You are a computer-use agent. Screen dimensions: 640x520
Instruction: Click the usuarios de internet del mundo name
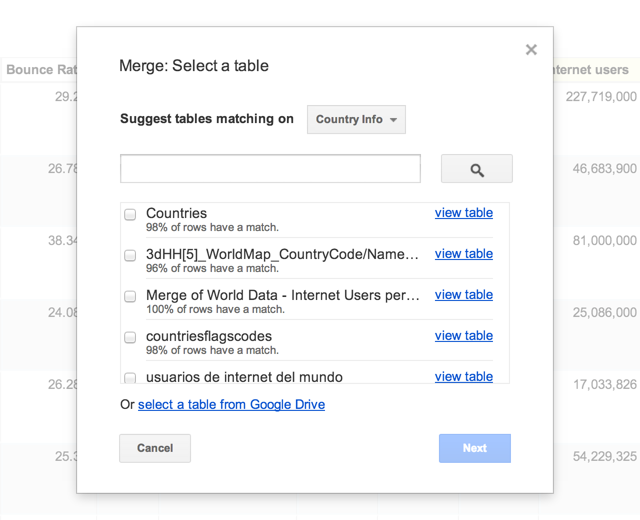[244, 377]
